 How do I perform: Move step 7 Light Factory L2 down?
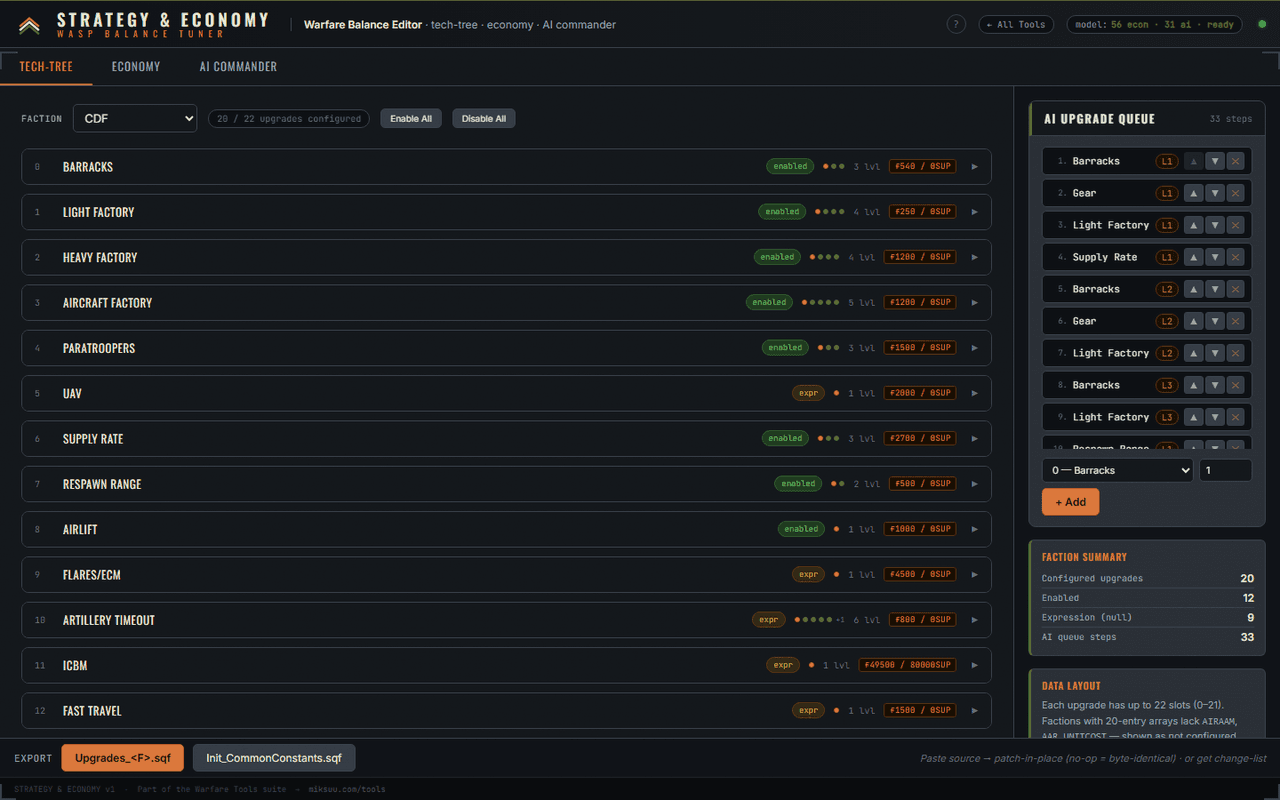[1214, 353]
